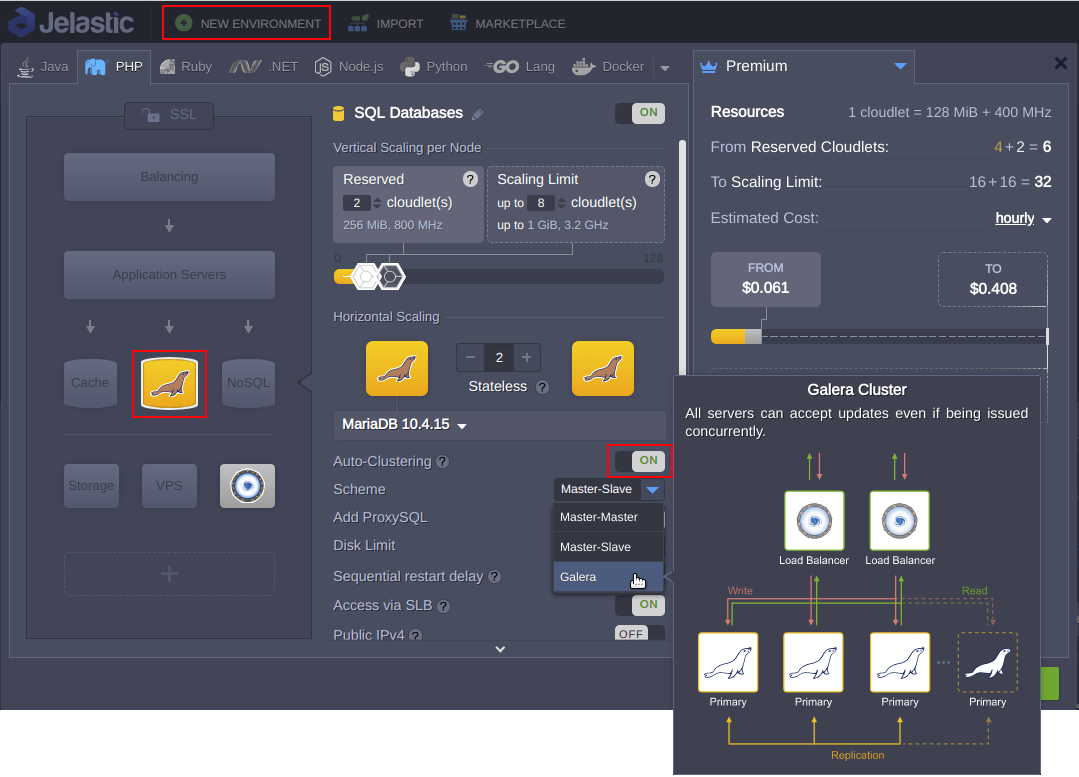Screen dimensions: 1079x777
Task: Open the New Environment wizard
Action: click(247, 23)
